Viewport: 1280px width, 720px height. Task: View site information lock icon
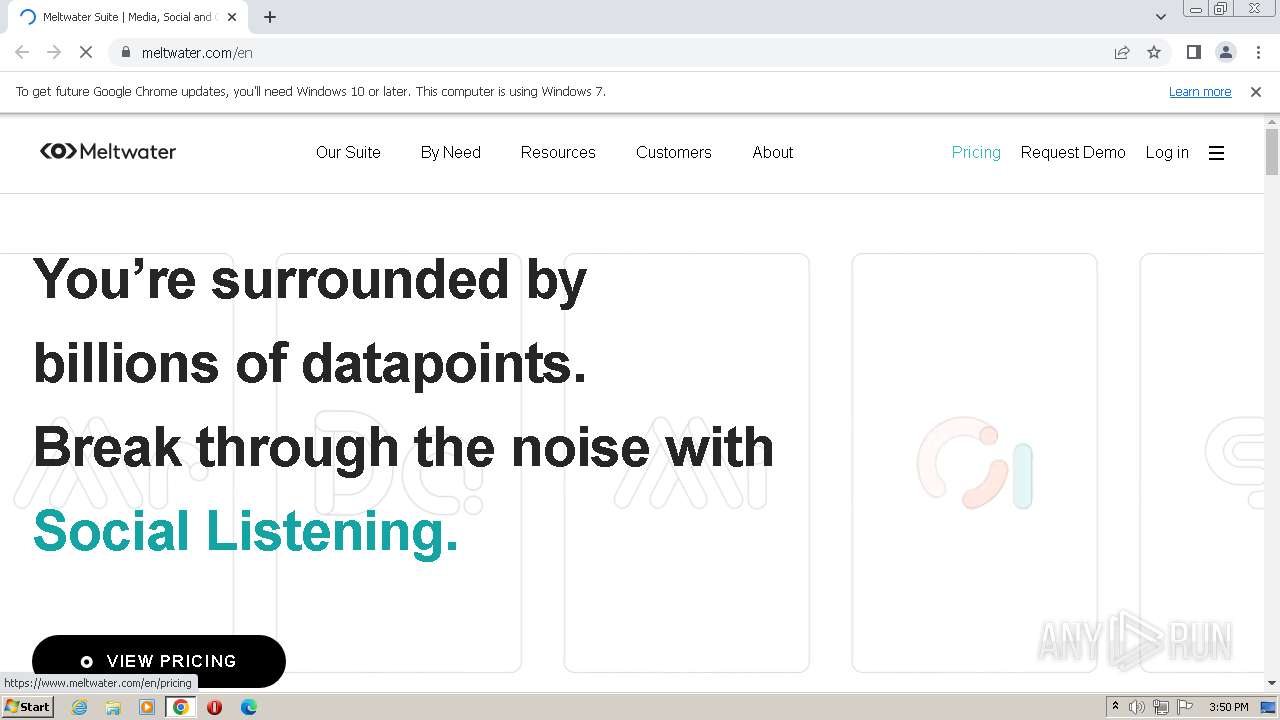click(125, 52)
